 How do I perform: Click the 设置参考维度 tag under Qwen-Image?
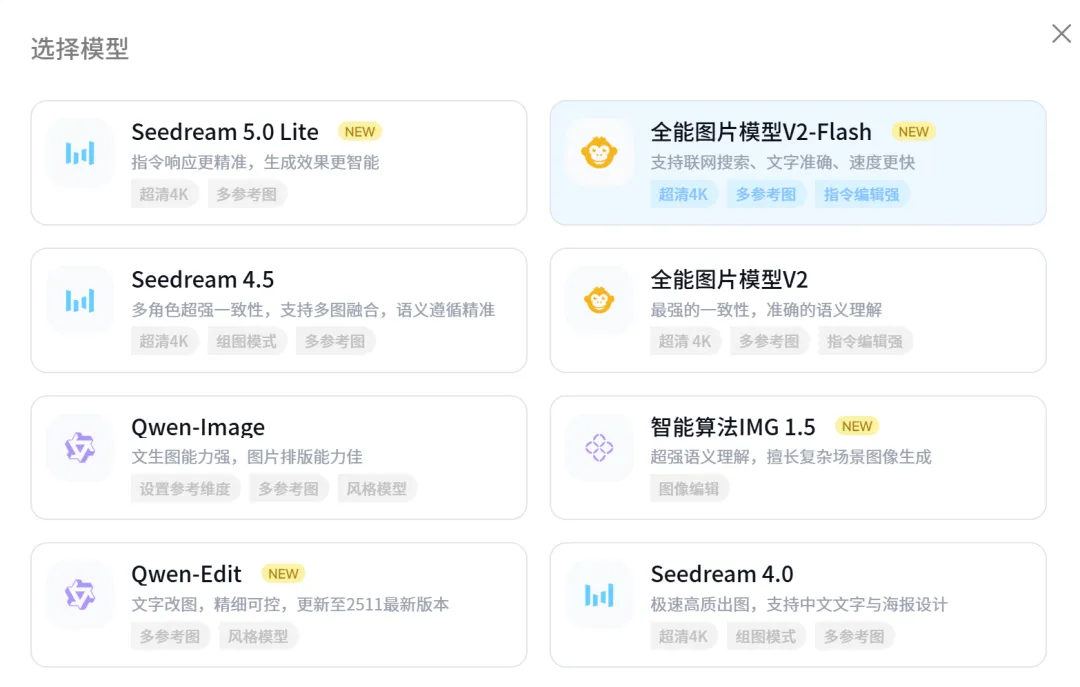point(185,489)
